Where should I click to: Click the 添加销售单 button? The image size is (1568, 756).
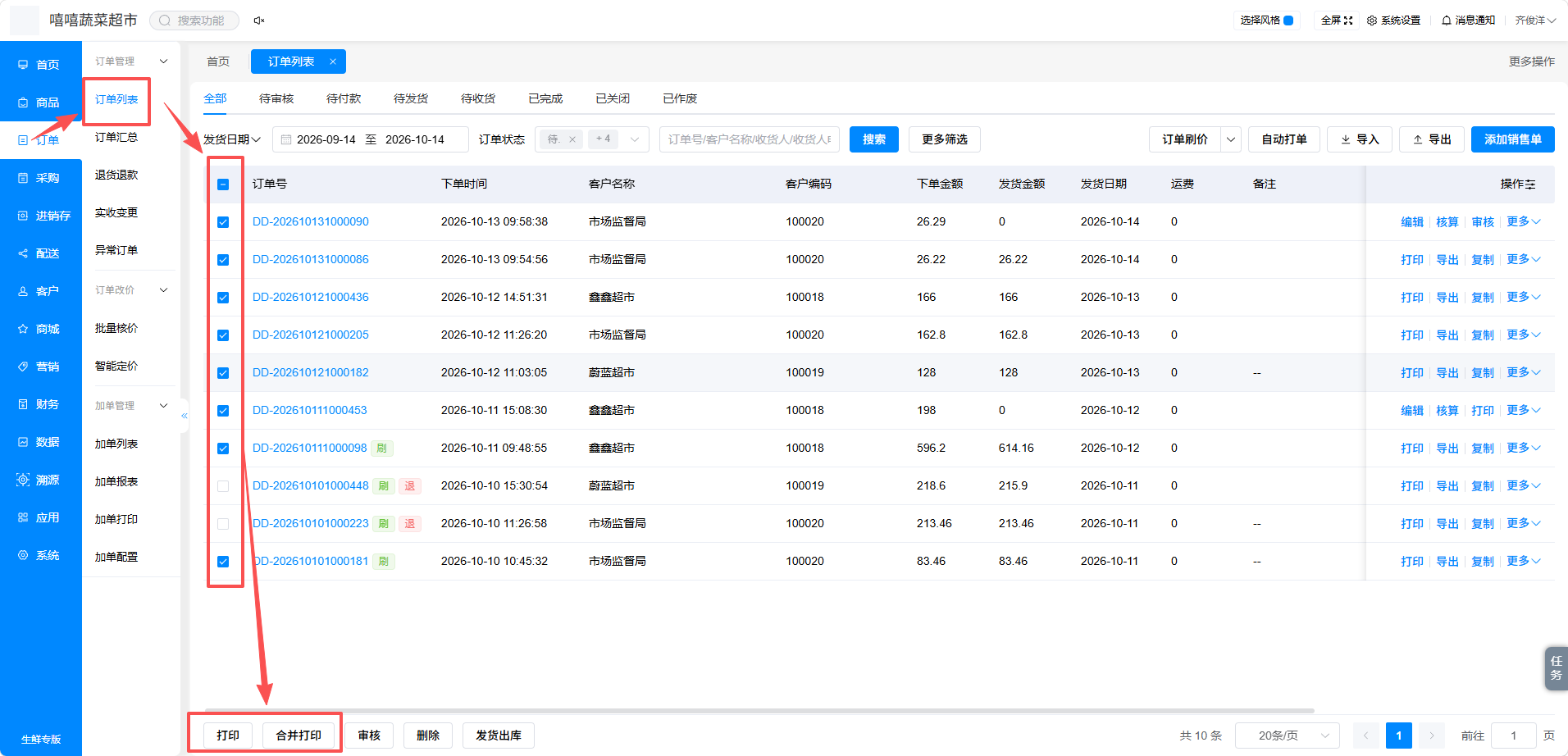[1513, 139]
